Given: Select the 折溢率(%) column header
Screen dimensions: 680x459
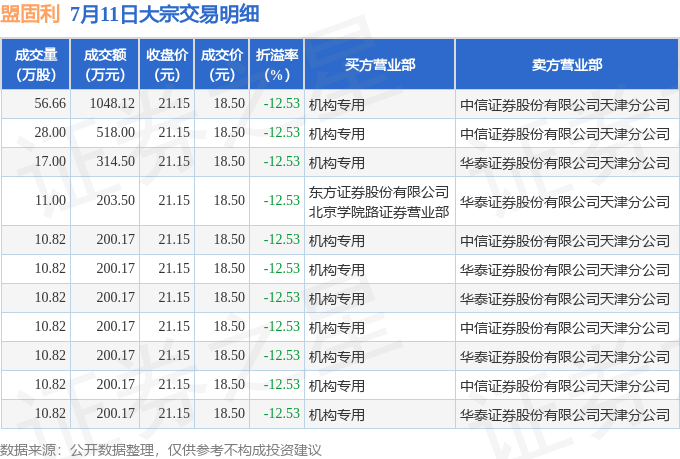Looking at the screenshot, I should pos(277,64).
